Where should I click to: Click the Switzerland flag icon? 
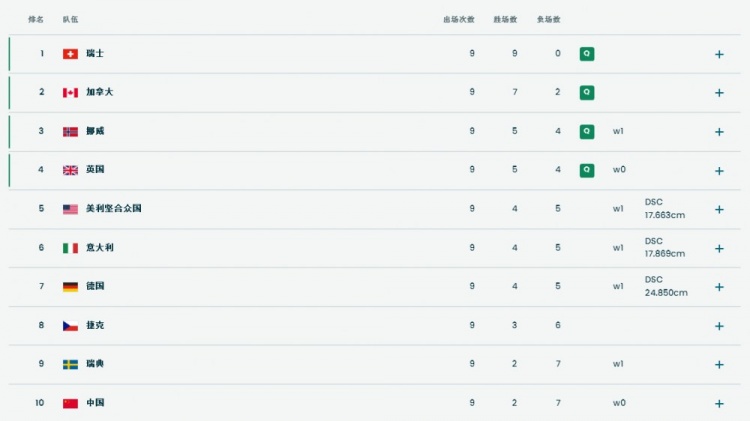pyautogui.click(x=70, y=54)
